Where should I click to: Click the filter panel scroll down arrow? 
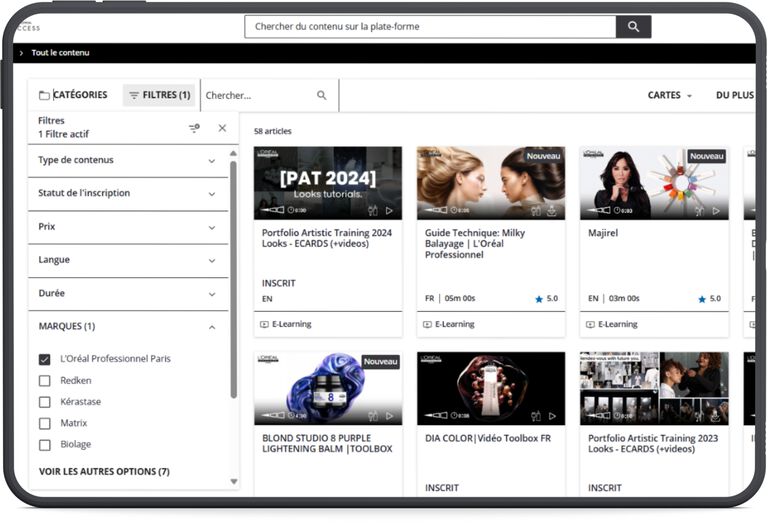click(x=234, y=481)
